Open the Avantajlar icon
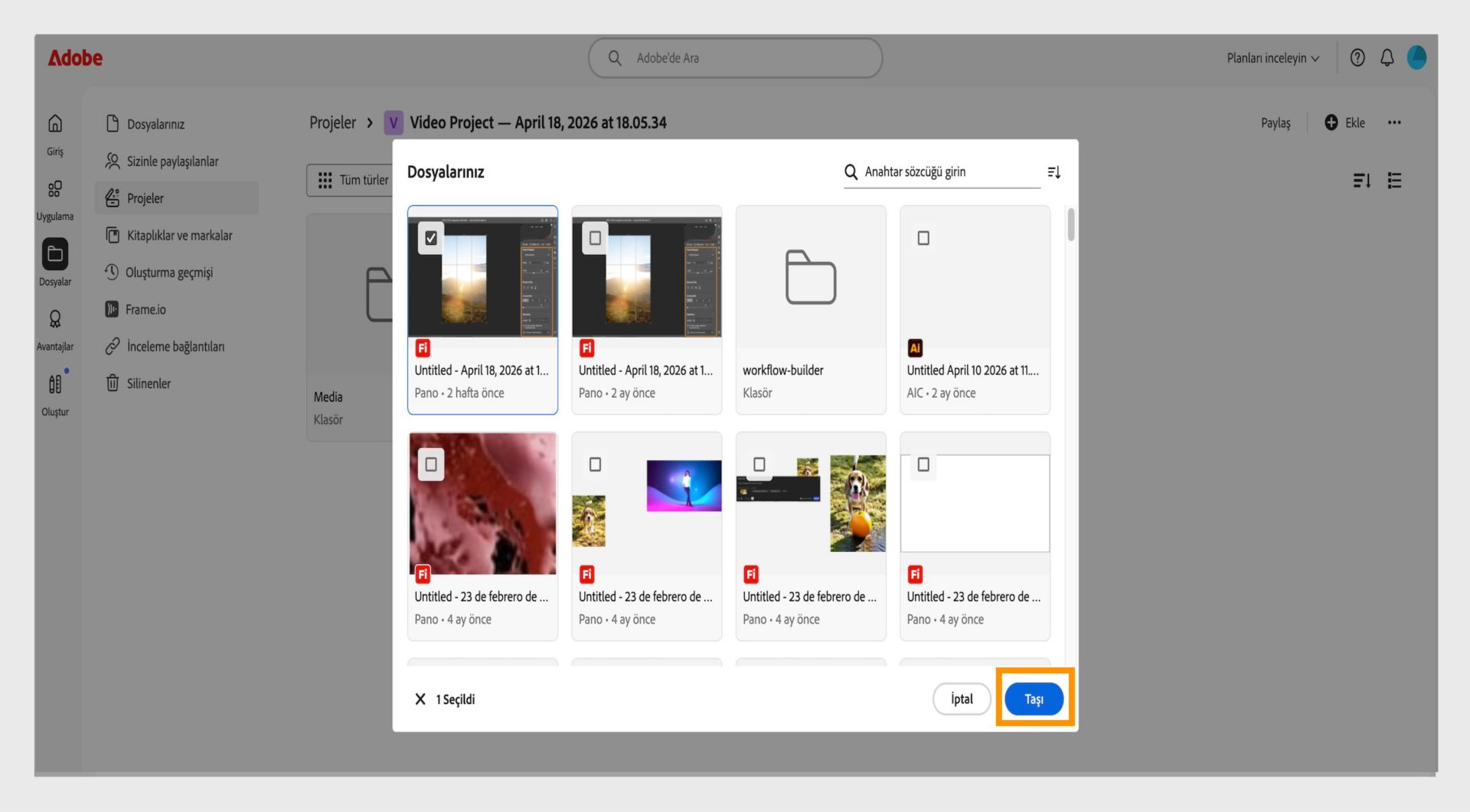 (55, 319)
